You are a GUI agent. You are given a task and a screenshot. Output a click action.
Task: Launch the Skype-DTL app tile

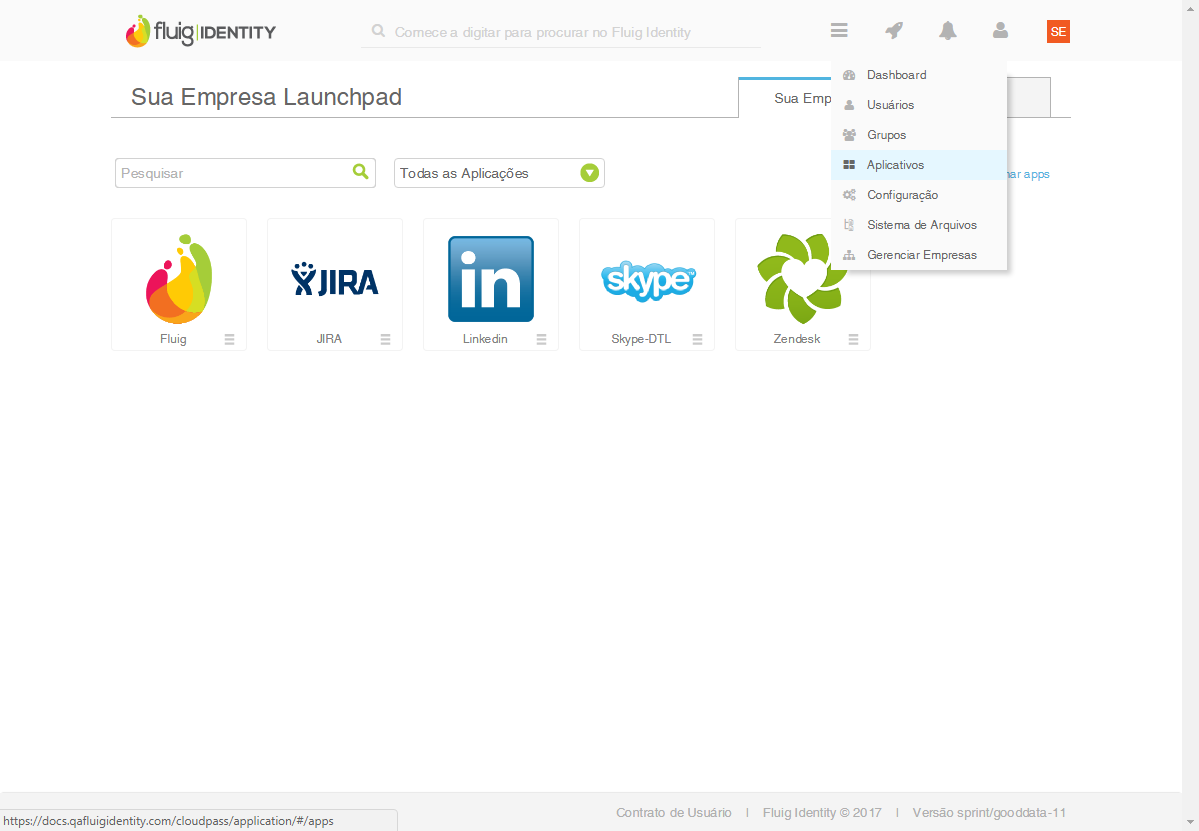pyautogui.click(x=647, y=284)
